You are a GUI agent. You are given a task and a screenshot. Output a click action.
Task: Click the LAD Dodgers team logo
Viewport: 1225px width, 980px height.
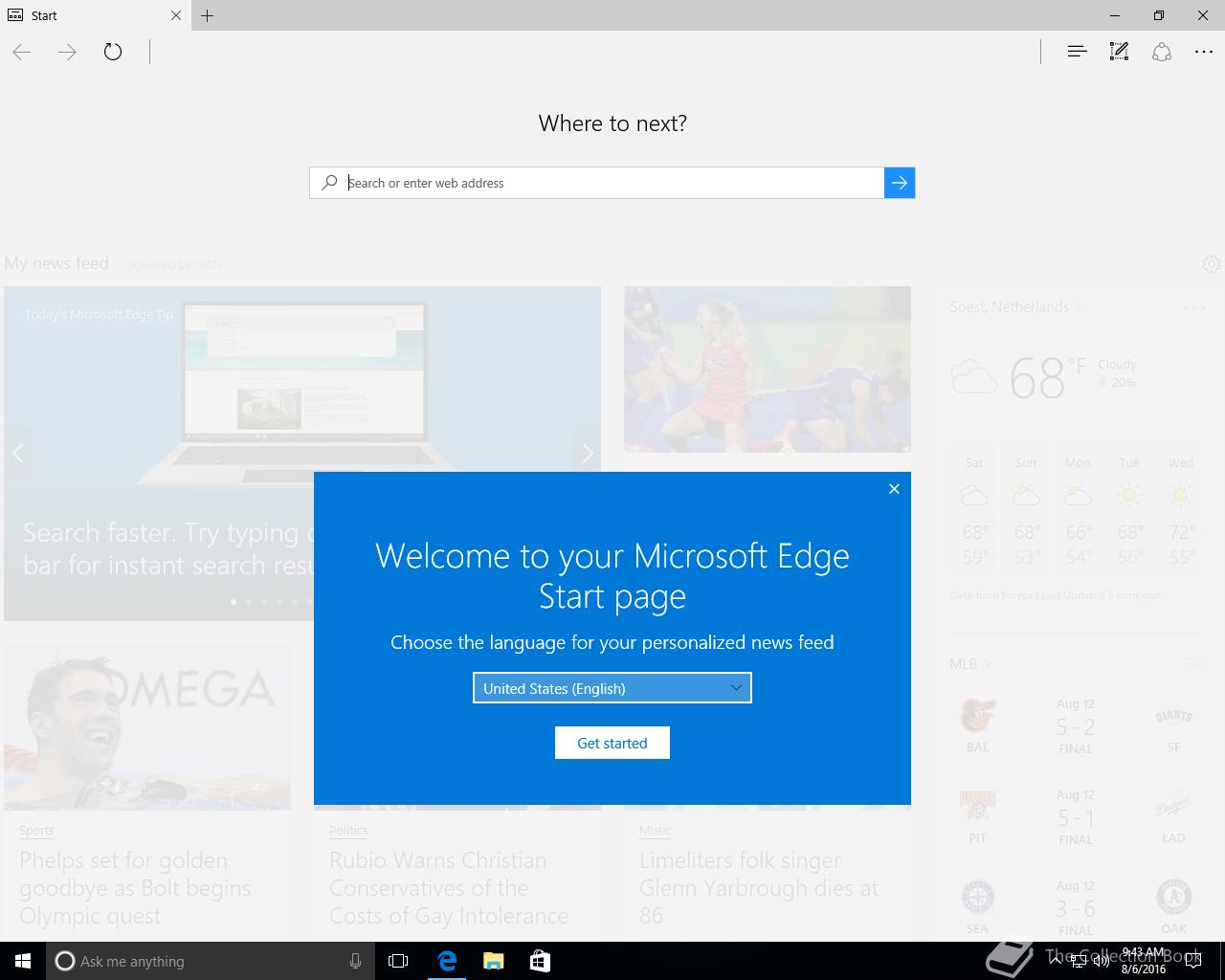point(1173,808)
